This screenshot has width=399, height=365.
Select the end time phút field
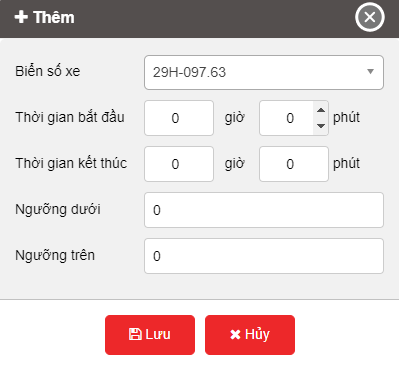(x=294, y=164)
